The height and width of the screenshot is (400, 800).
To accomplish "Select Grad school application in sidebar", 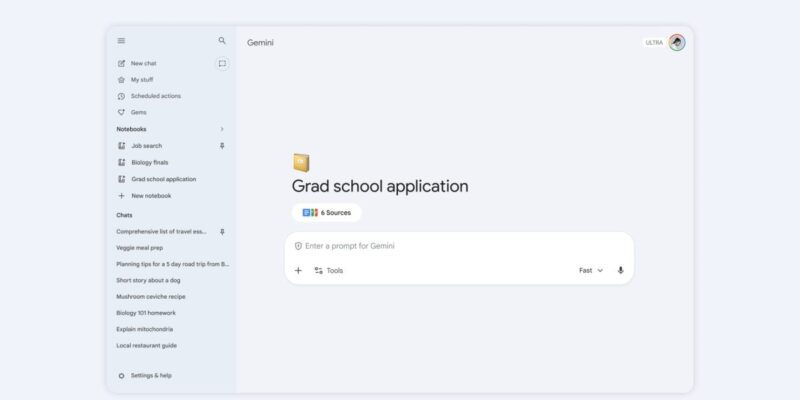I will (163, 179).
